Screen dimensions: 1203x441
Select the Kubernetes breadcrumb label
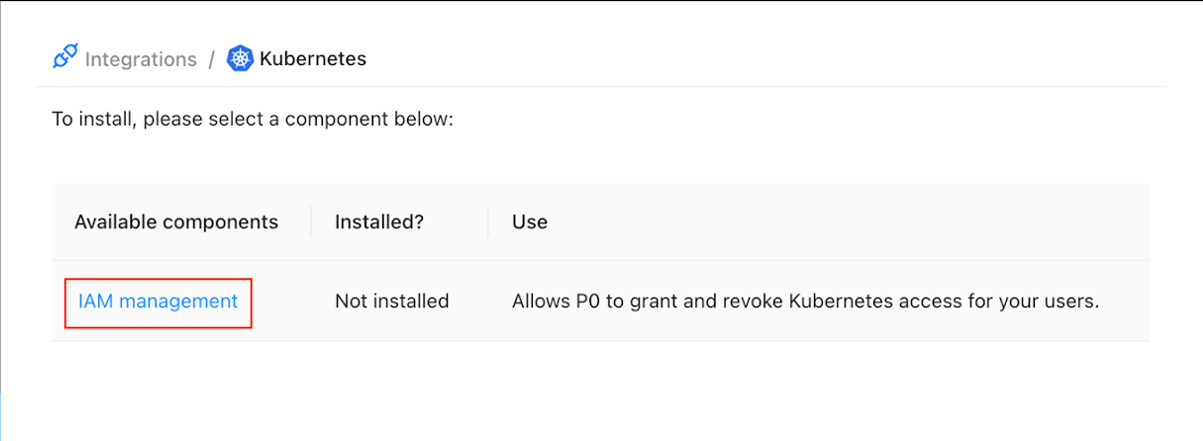point(312,59)
